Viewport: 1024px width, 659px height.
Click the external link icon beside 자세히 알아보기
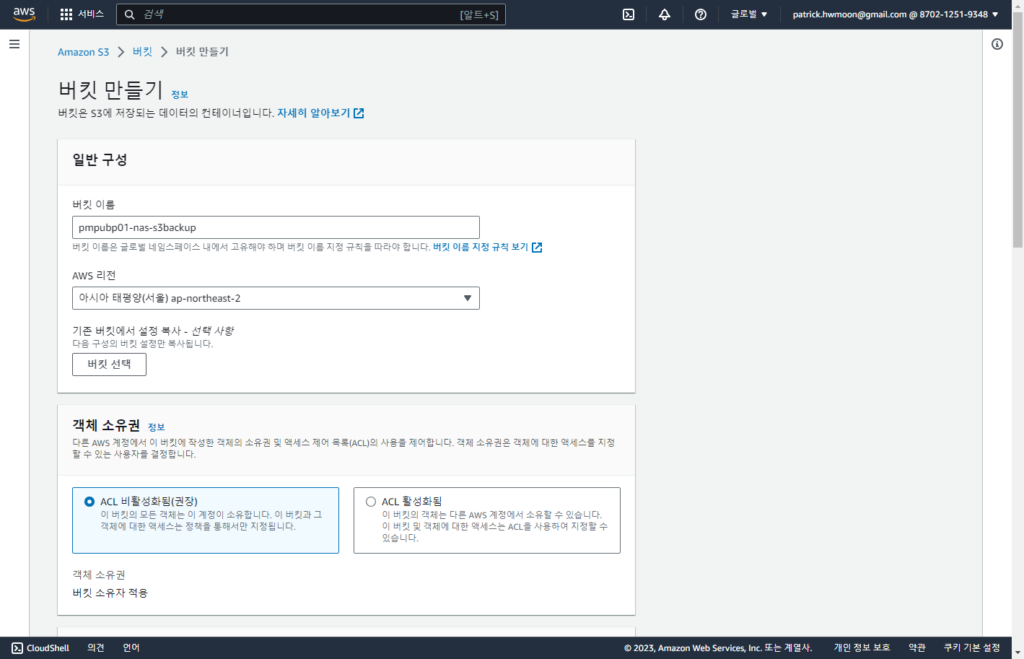(x=359, y=113)
